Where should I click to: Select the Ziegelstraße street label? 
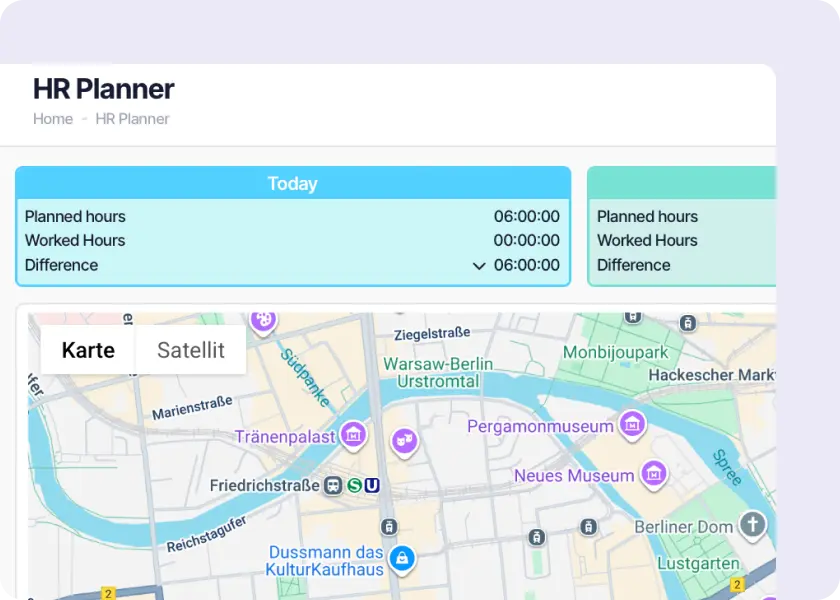432,334
